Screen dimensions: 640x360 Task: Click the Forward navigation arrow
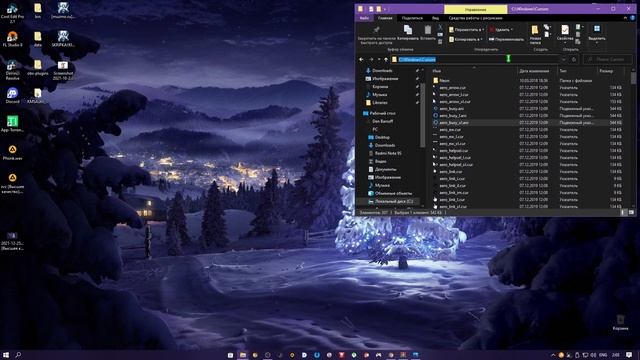coord(371,60)
